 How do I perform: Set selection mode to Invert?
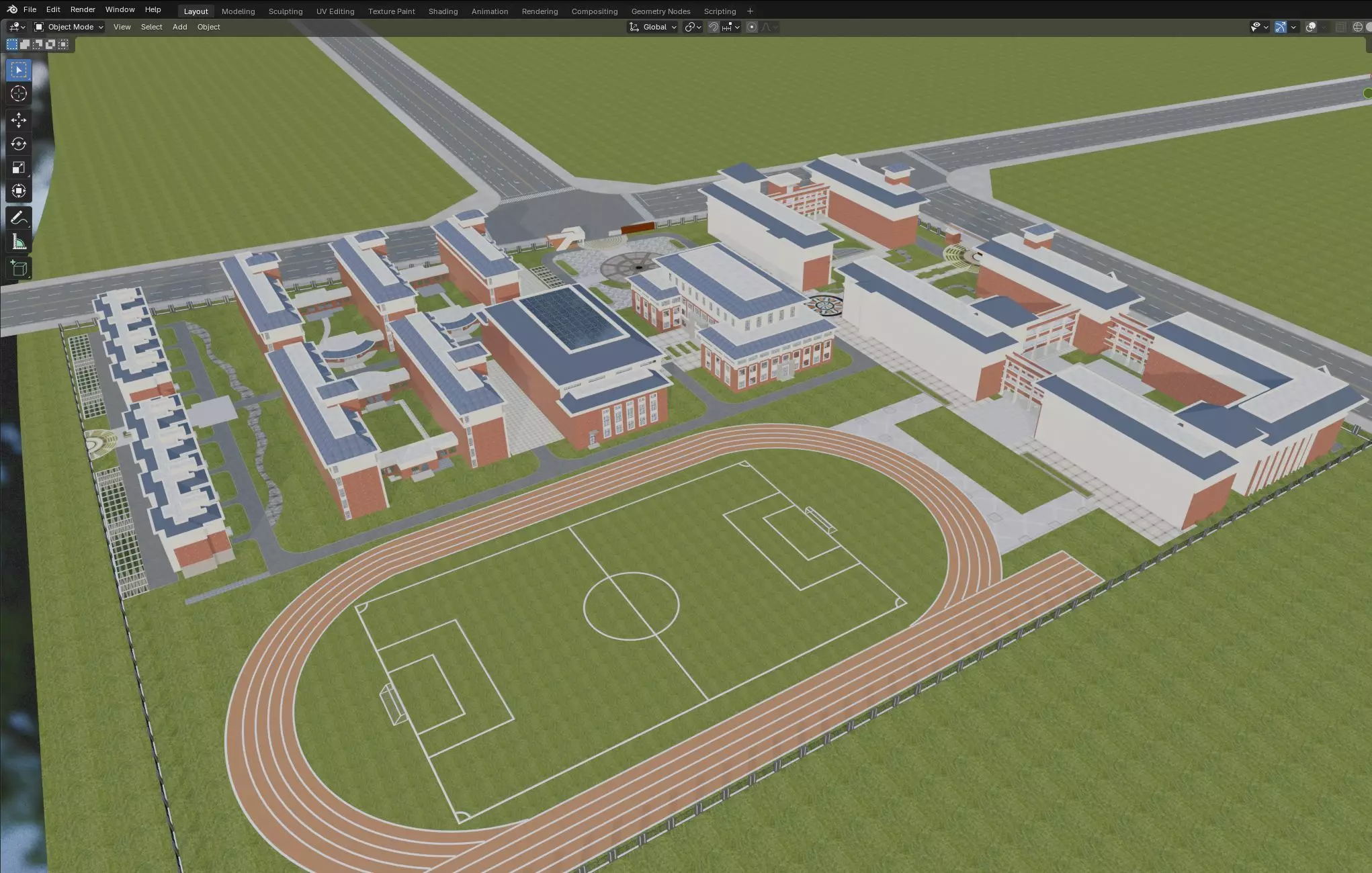tap(50, 44)
